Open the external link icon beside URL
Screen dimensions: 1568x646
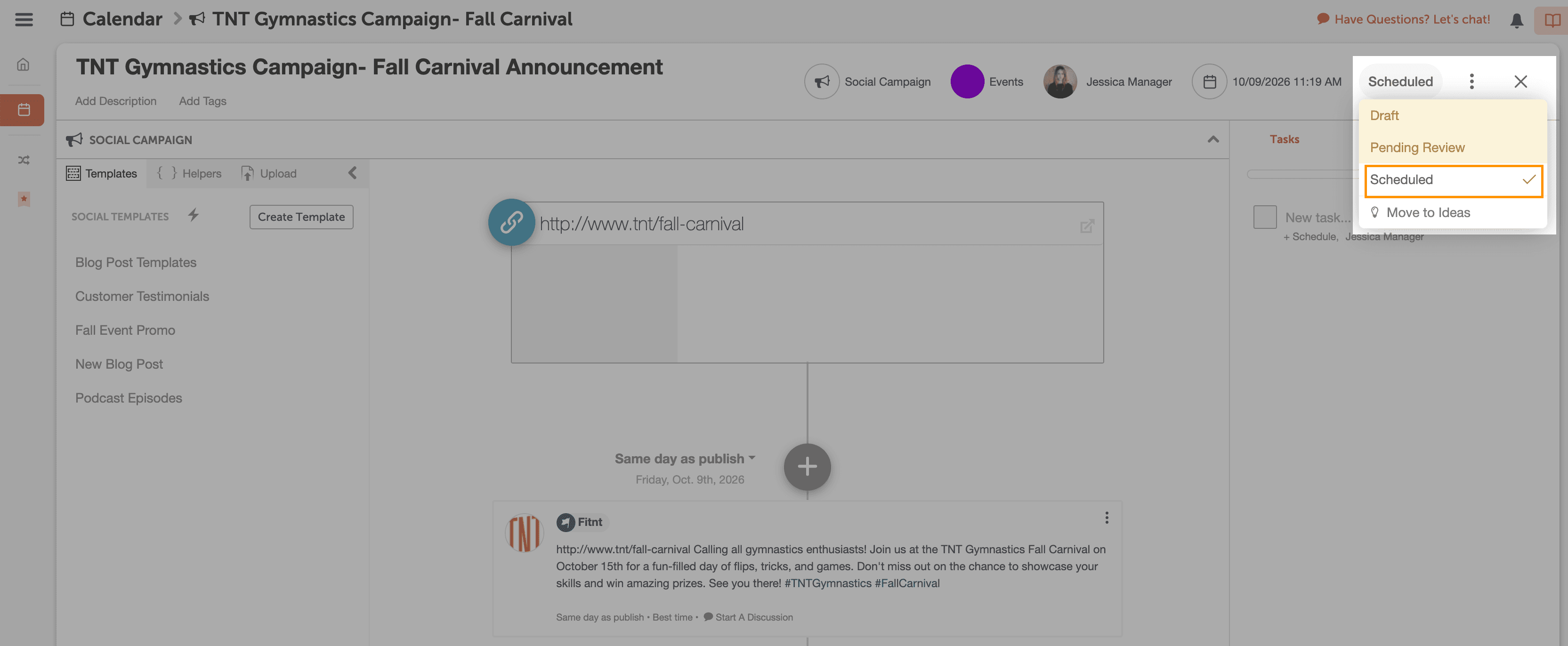tap(1086, 226)
